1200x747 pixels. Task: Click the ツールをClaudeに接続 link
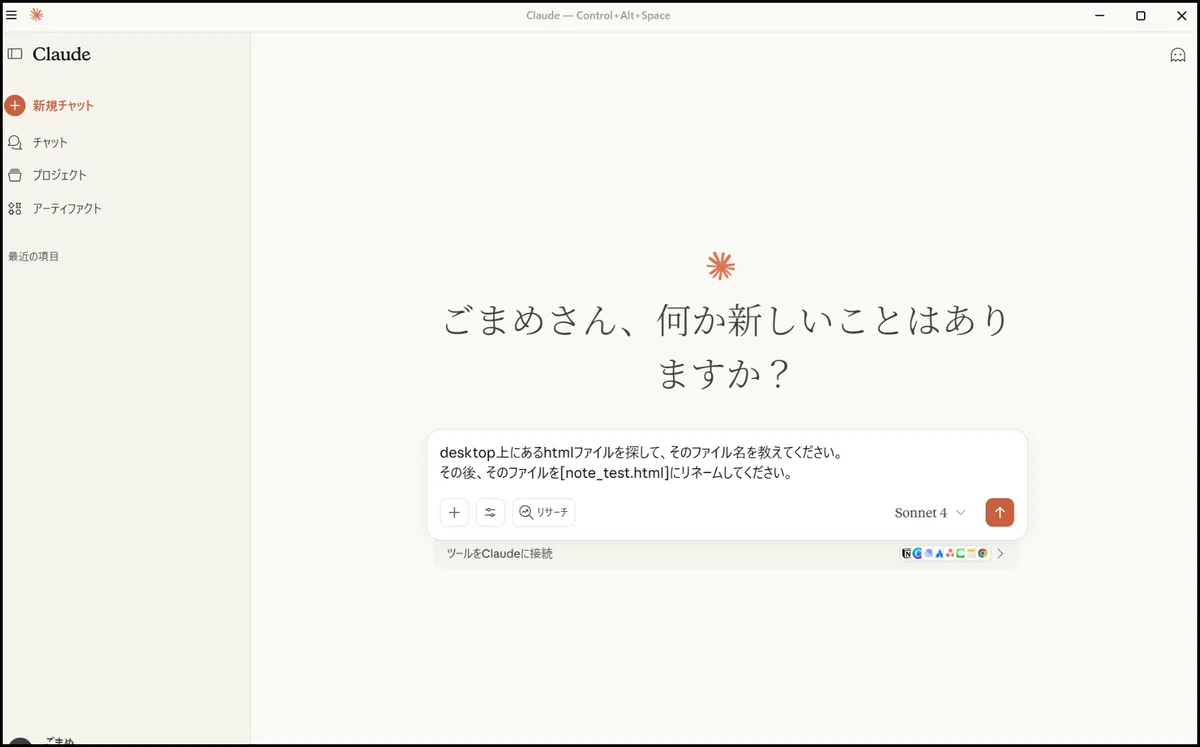point(500,553)
